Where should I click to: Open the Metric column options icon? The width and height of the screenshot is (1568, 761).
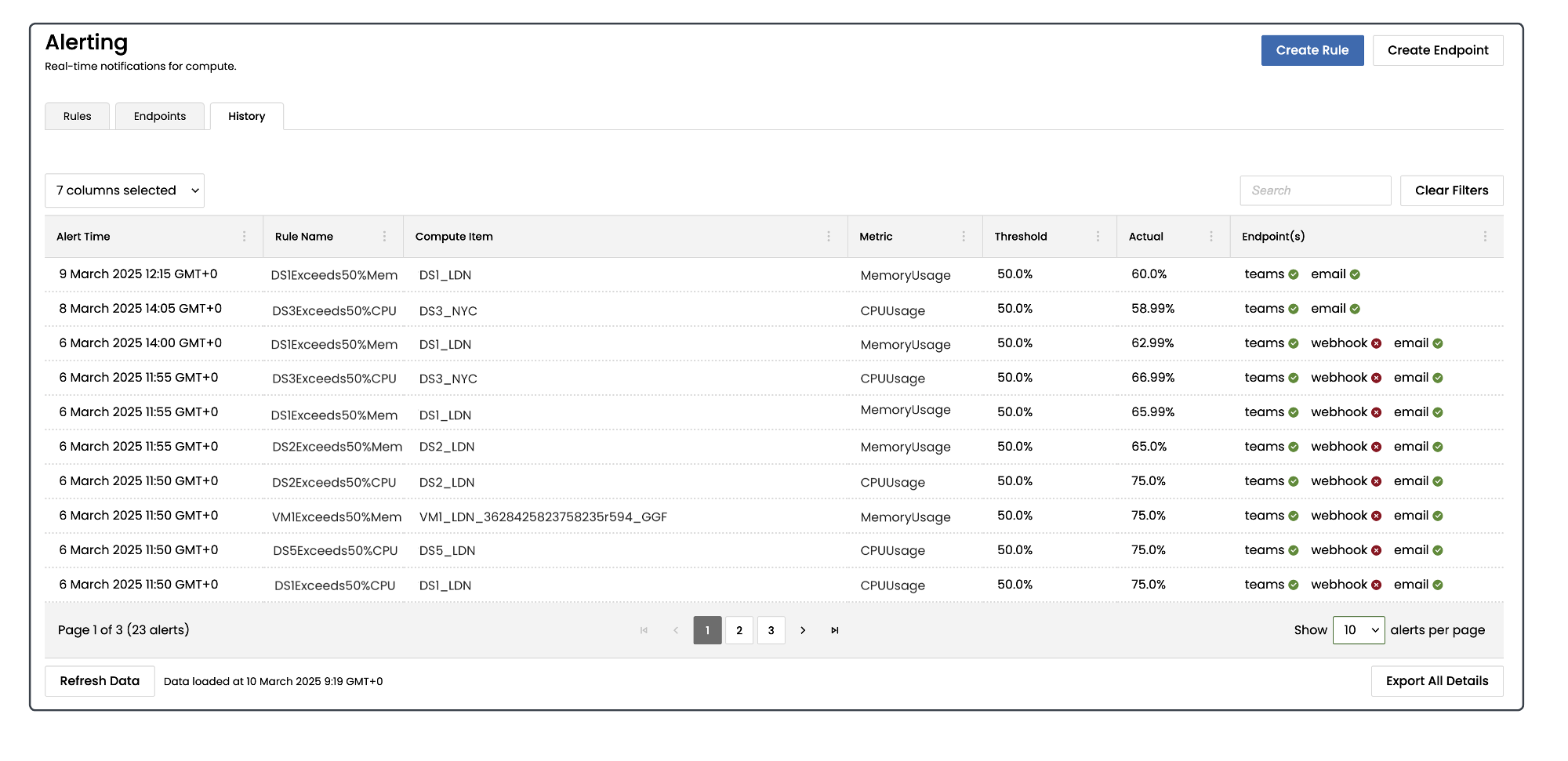coord(964,237)
